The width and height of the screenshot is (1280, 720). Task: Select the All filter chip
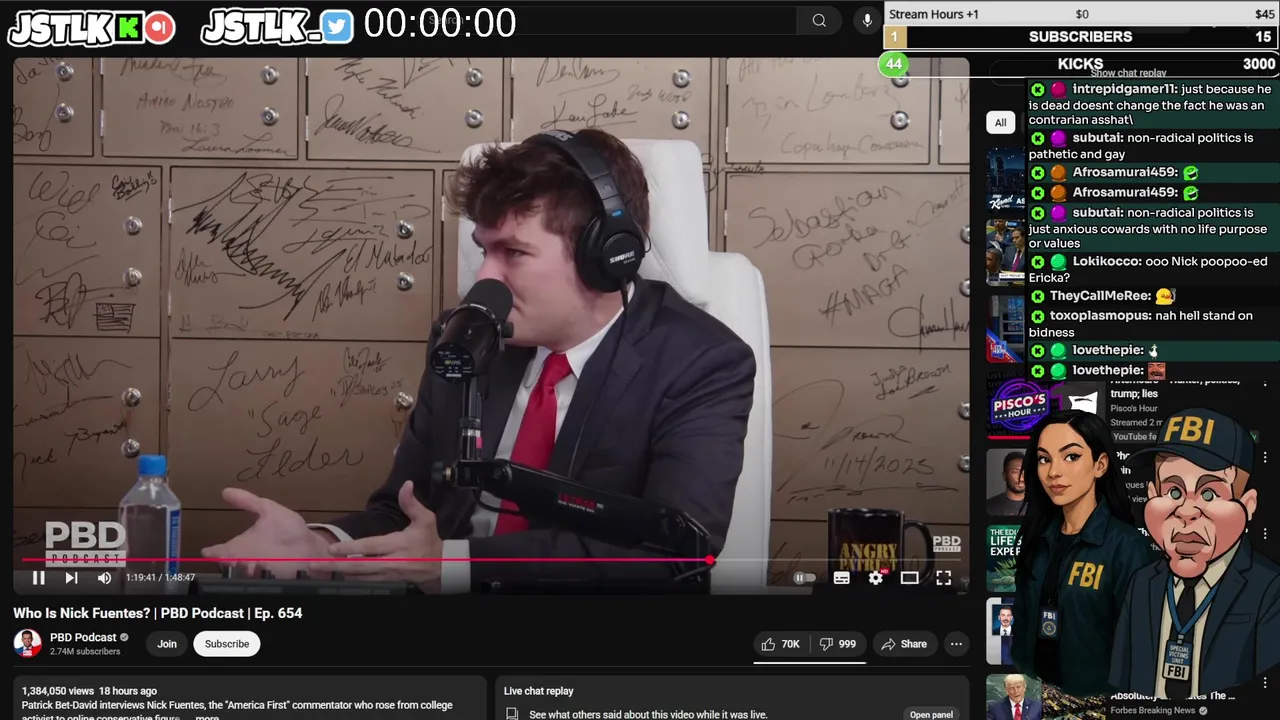[x=1000, y=122]
